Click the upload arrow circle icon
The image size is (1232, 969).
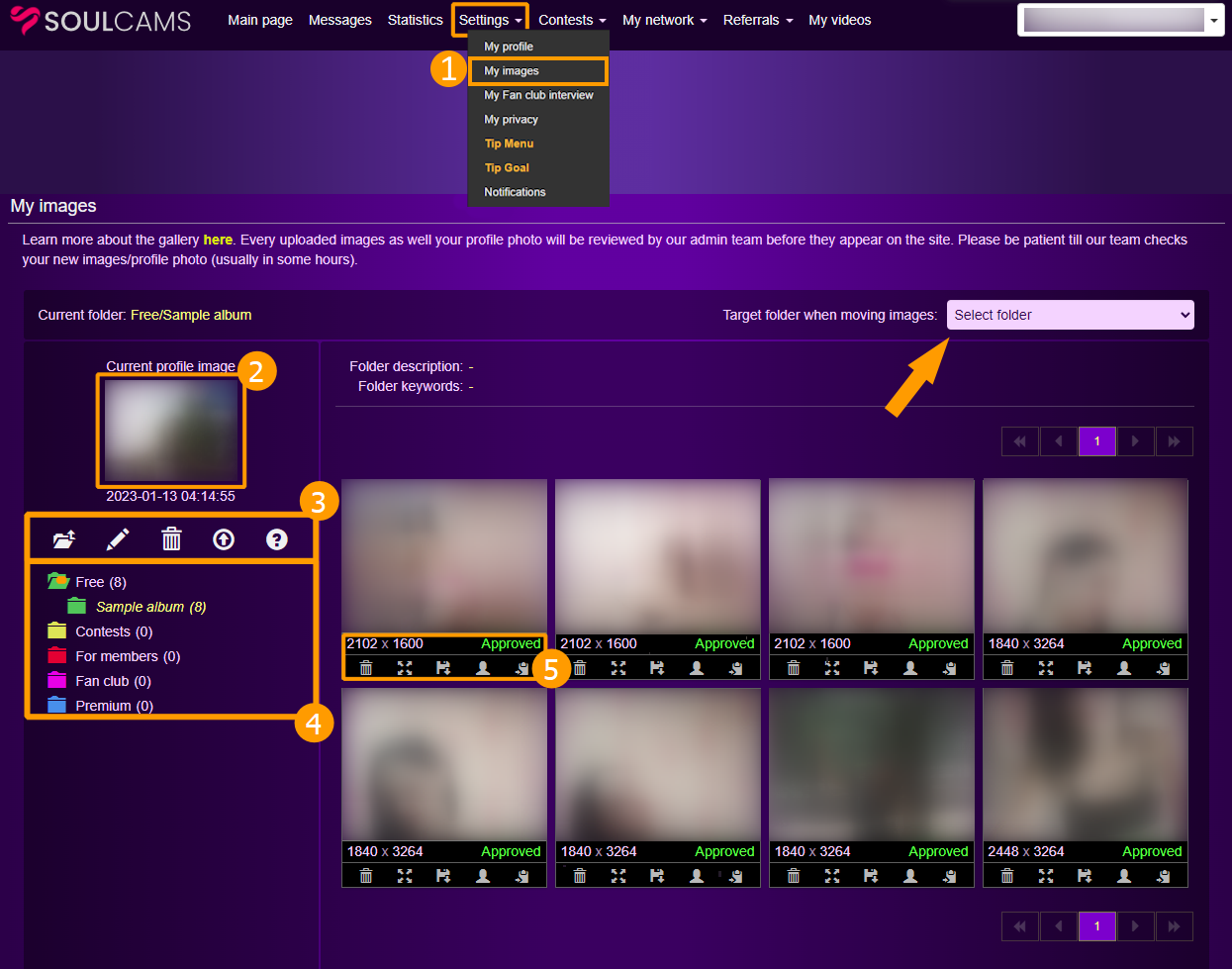(x=224, y=539)
